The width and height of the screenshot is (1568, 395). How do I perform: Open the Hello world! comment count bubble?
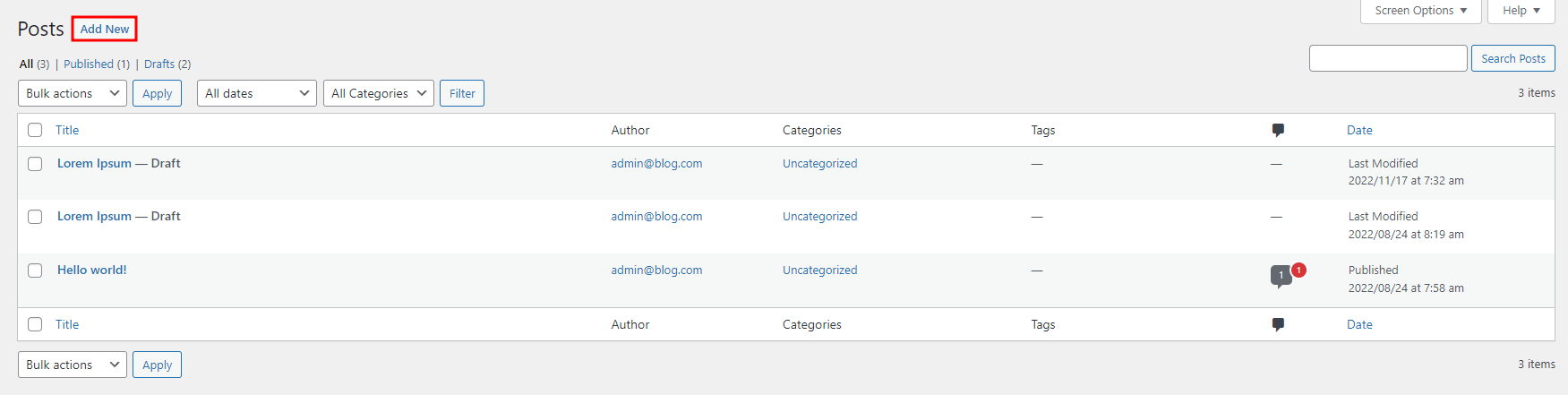pos(1281,276)
